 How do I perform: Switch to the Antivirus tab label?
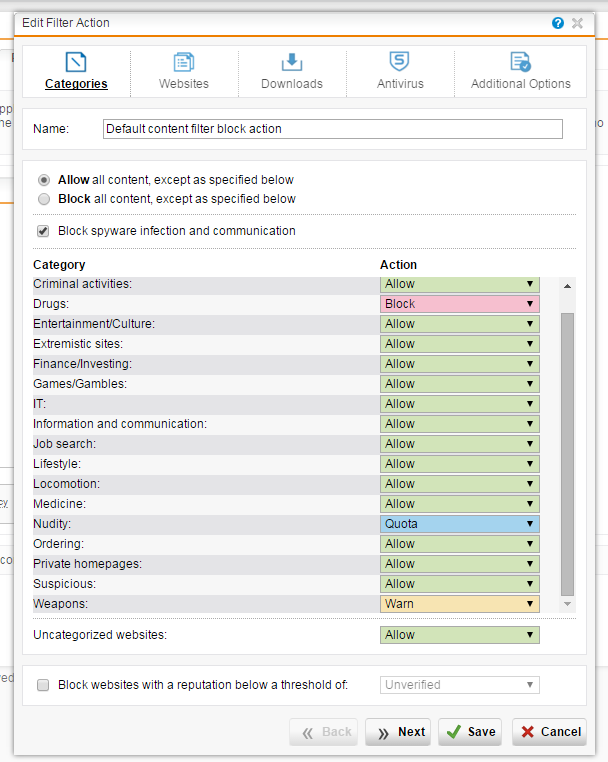pos(400,84)
